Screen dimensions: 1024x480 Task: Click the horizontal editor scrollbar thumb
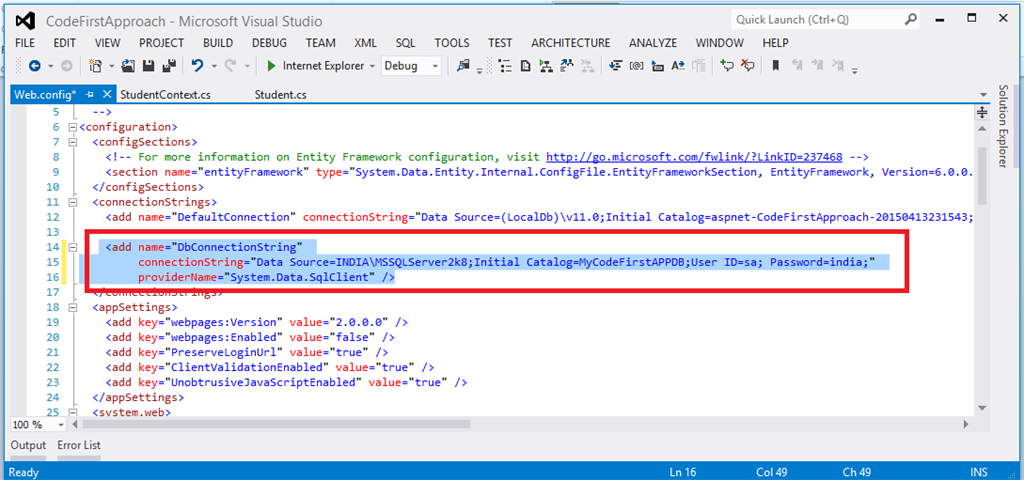pos(274,424)
